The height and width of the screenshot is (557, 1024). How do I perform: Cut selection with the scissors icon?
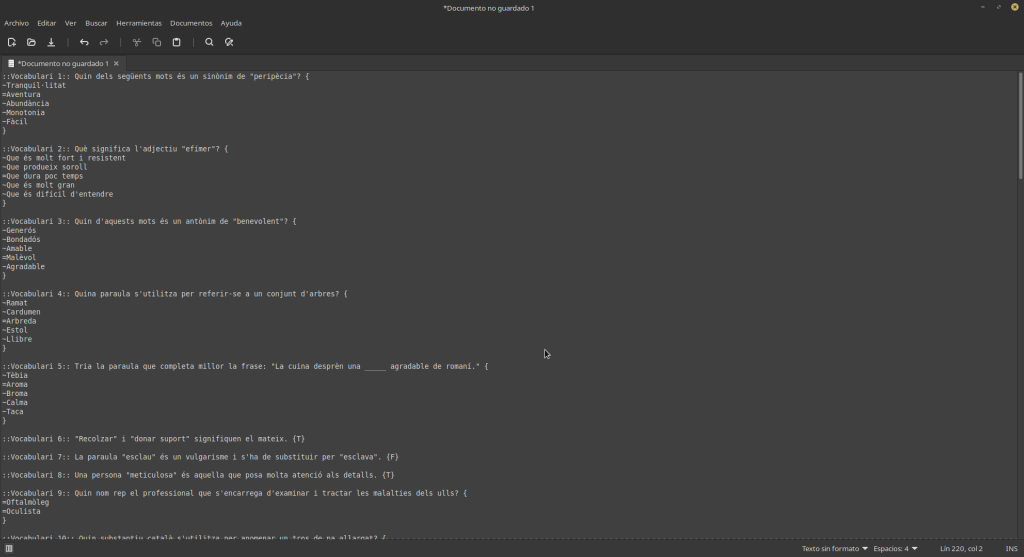tap(137, 42)
